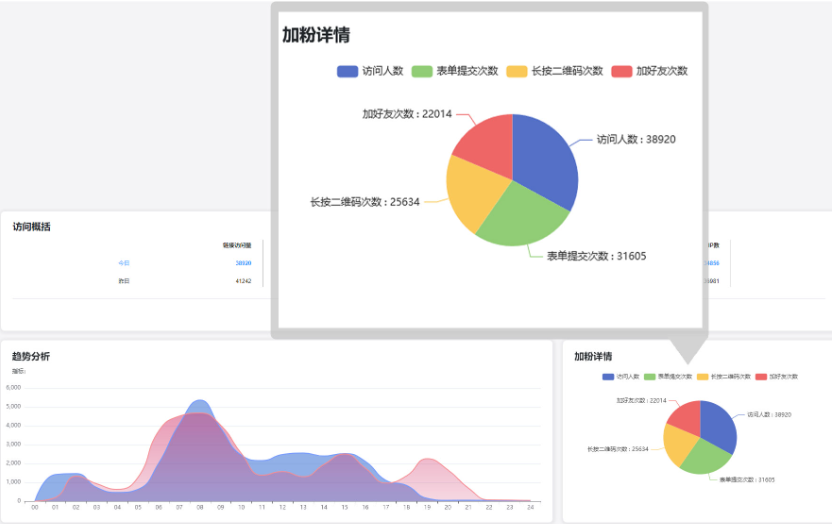This screenshot has height=524, width=839.
Task: Click the 今日 row label in 访问概括
Action: tap(124, 263)
